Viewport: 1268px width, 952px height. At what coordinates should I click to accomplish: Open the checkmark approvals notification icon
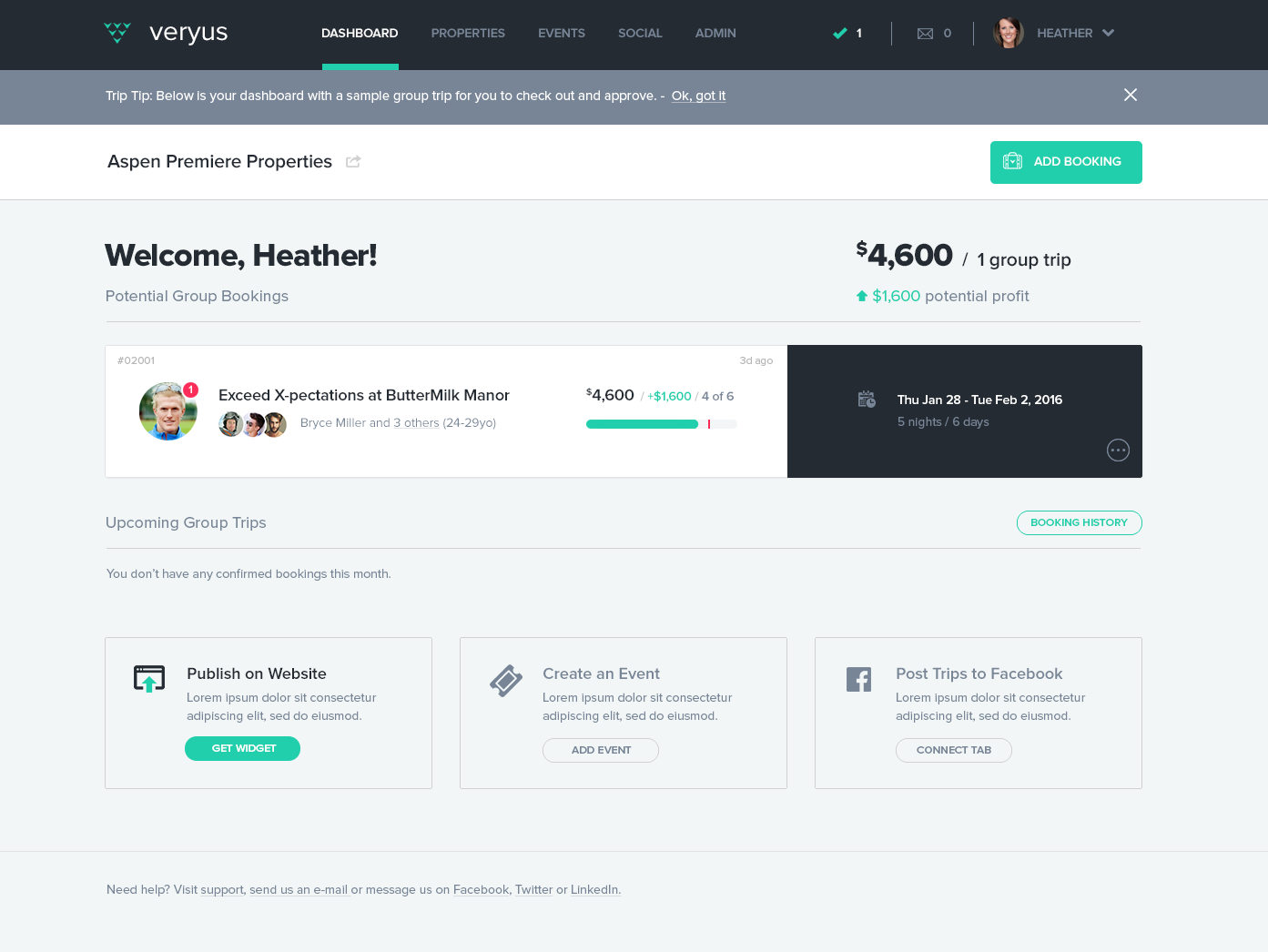pos(840,34)
